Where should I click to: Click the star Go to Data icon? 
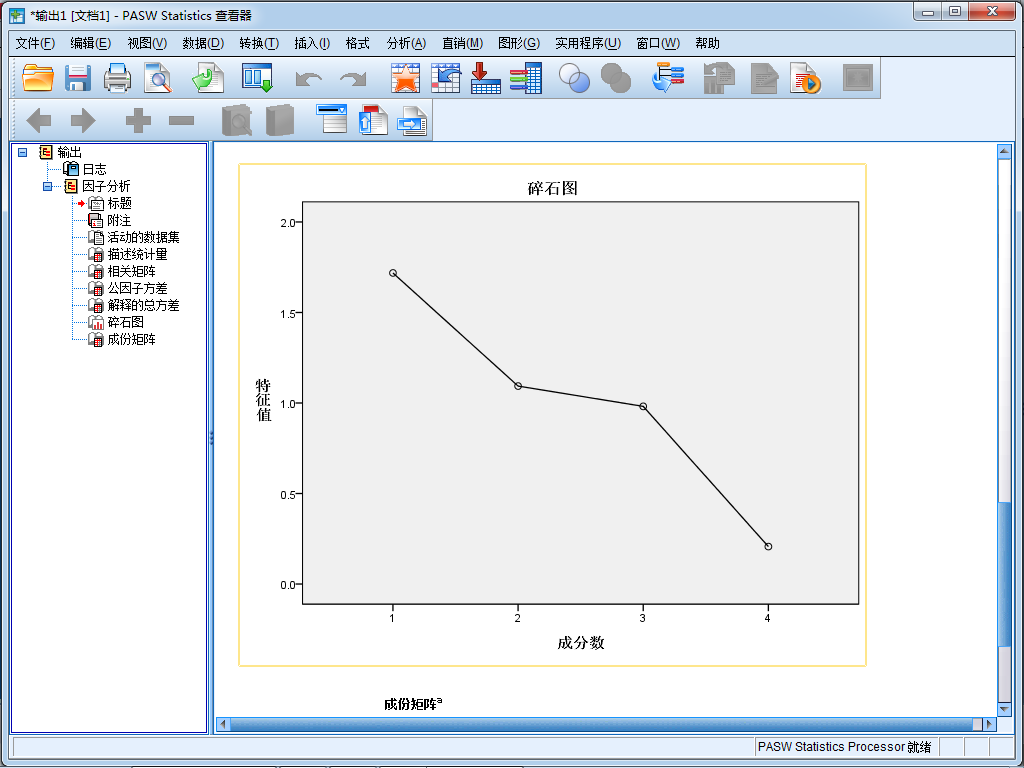[x=406, y=78]
